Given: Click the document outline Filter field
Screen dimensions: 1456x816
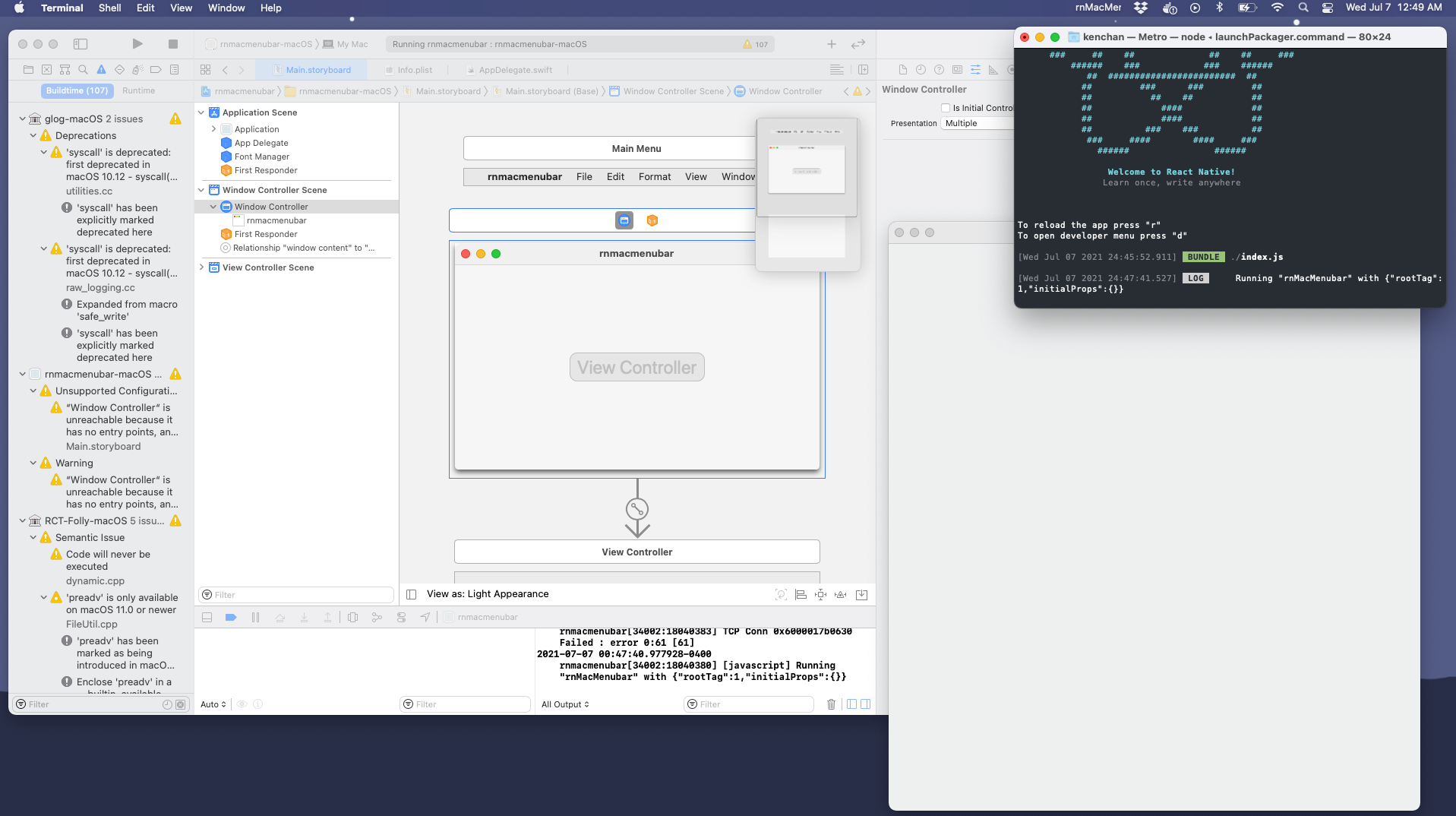Looking at the screenshot, I should pos(296,595).
